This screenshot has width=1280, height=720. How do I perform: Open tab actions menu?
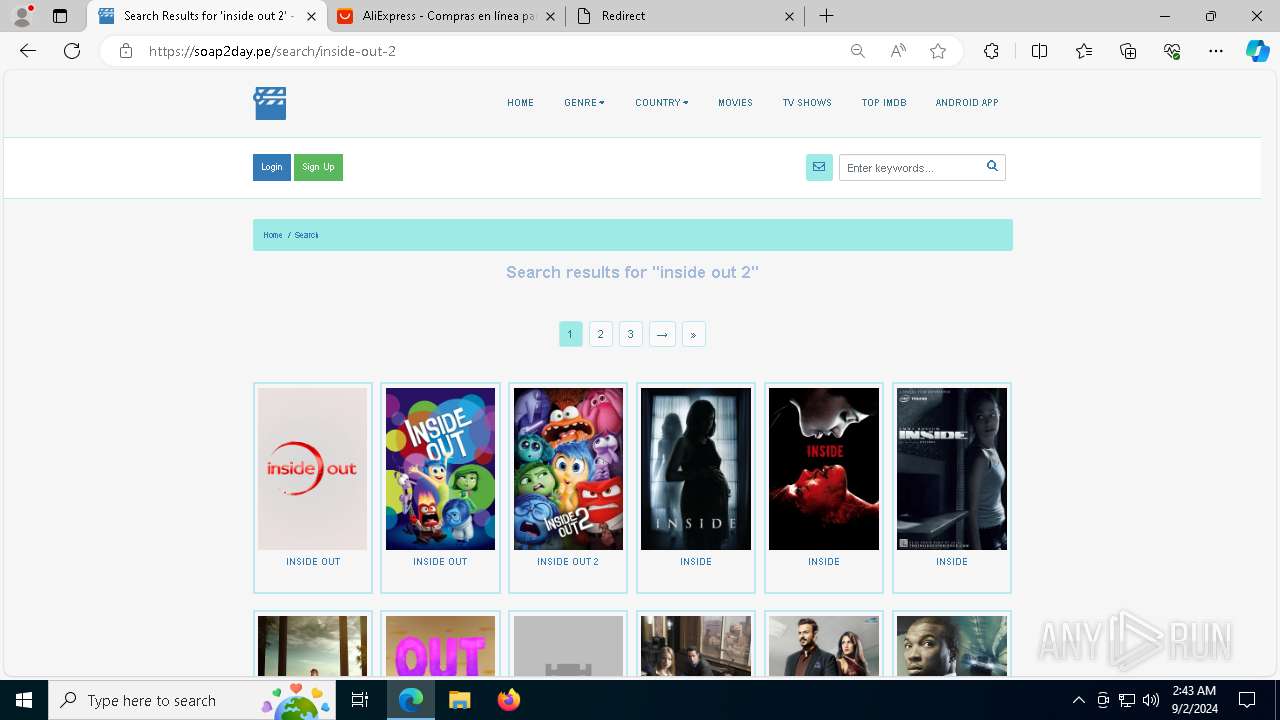60,16
